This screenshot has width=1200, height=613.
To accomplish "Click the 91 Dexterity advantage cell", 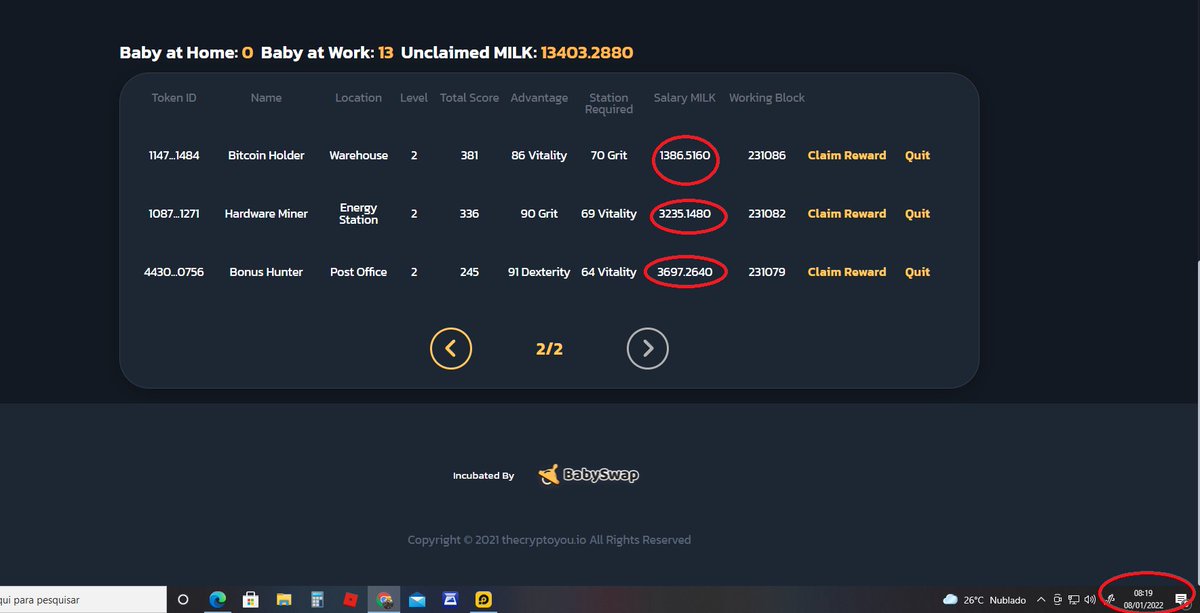I will tap(539, 271).
